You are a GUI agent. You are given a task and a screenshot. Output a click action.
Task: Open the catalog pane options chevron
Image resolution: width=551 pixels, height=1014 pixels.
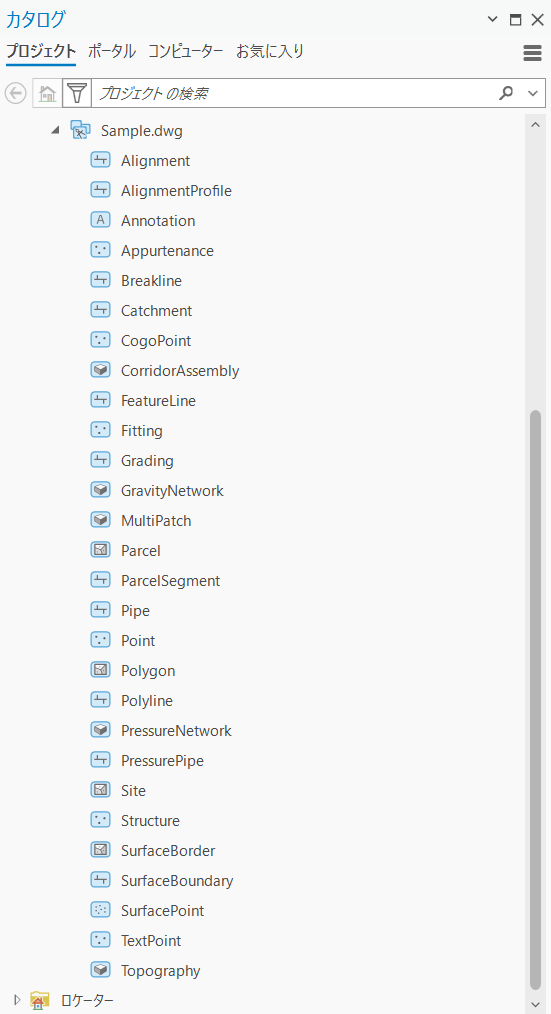pos(492,19)
